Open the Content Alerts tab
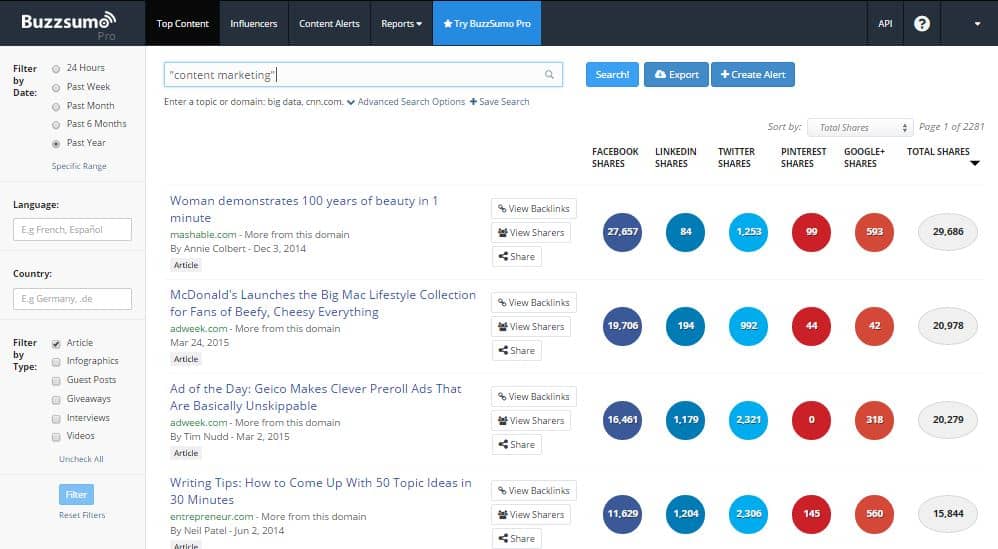This screenshot has height=549, width=998. [329, 24]
